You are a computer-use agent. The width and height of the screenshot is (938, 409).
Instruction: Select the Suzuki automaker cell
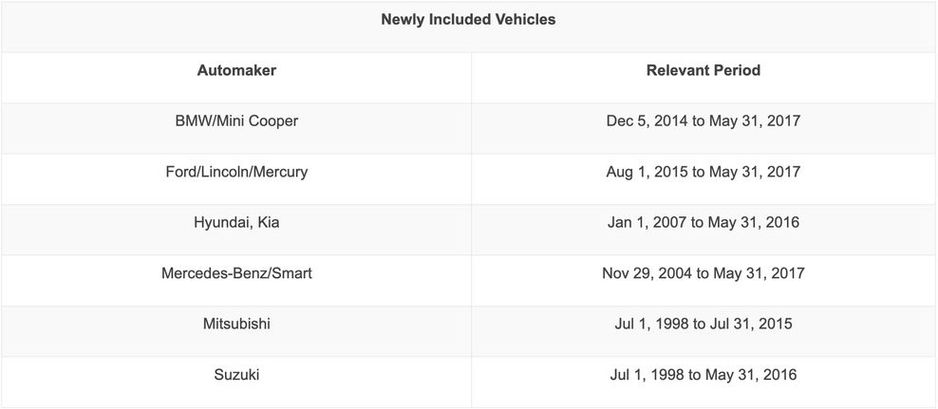point(237,375)
